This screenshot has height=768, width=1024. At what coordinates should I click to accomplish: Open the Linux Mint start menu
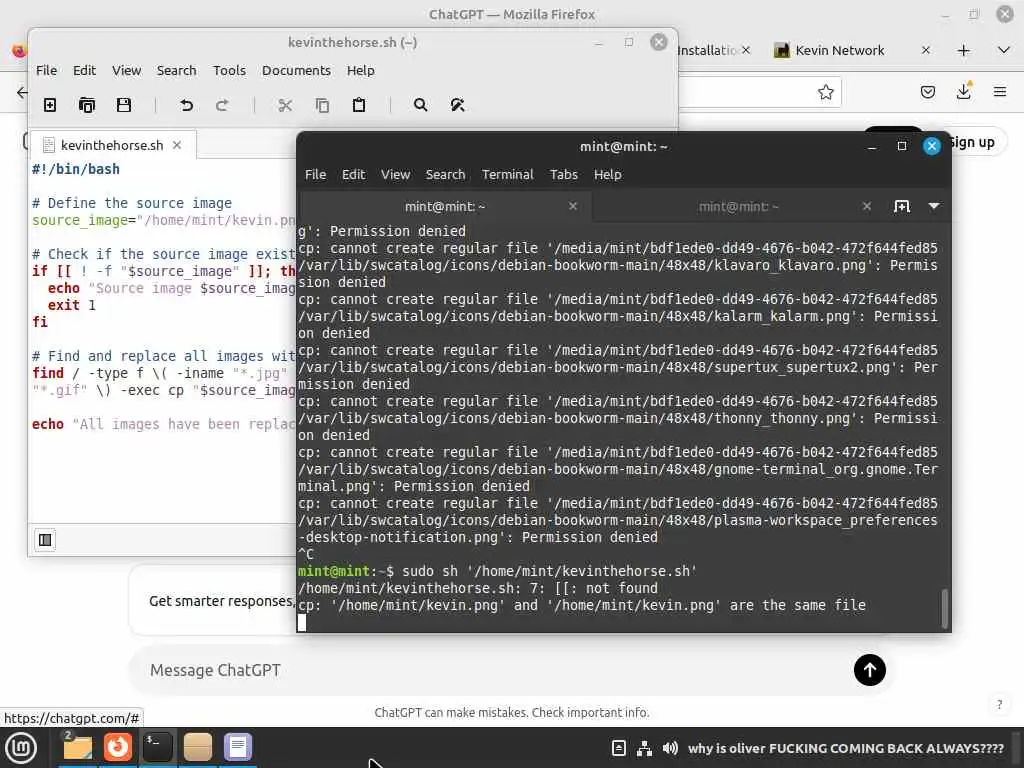point(21,748)
